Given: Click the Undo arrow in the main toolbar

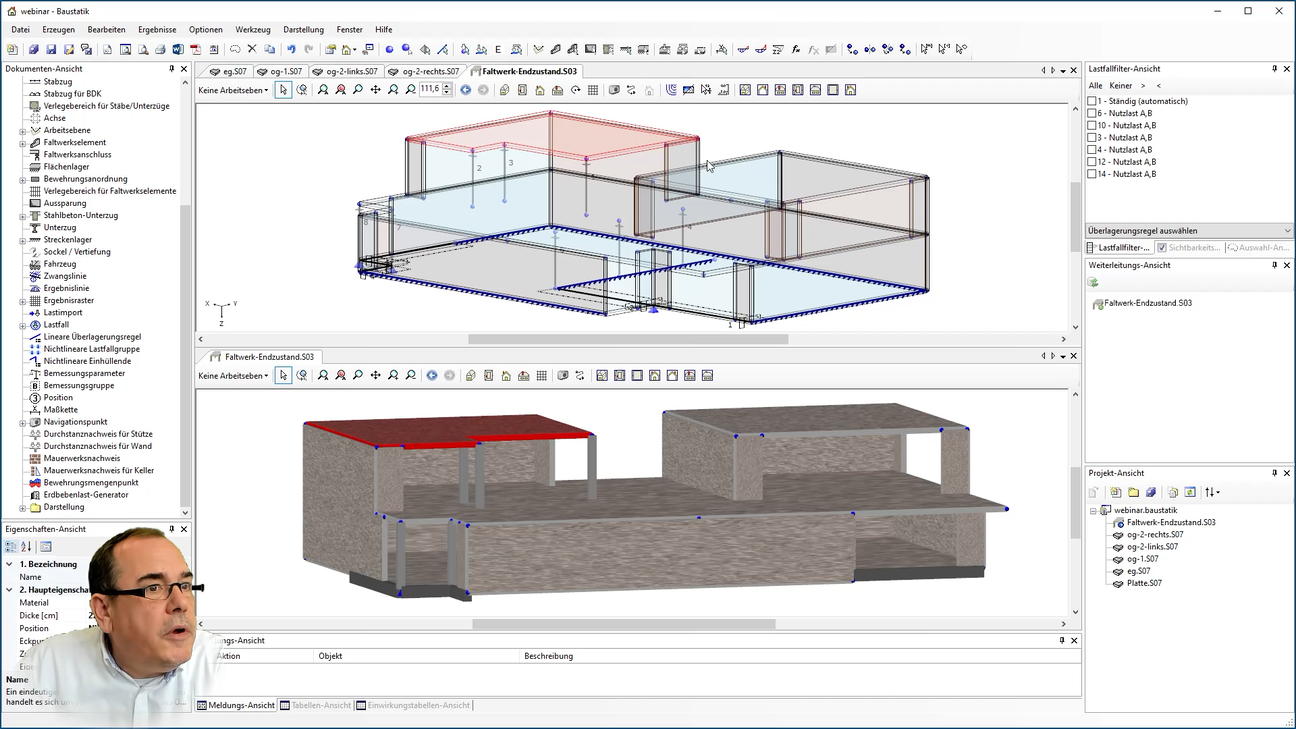Looking at the screenshot, I should pyautogui.click(x=291, y=49).
